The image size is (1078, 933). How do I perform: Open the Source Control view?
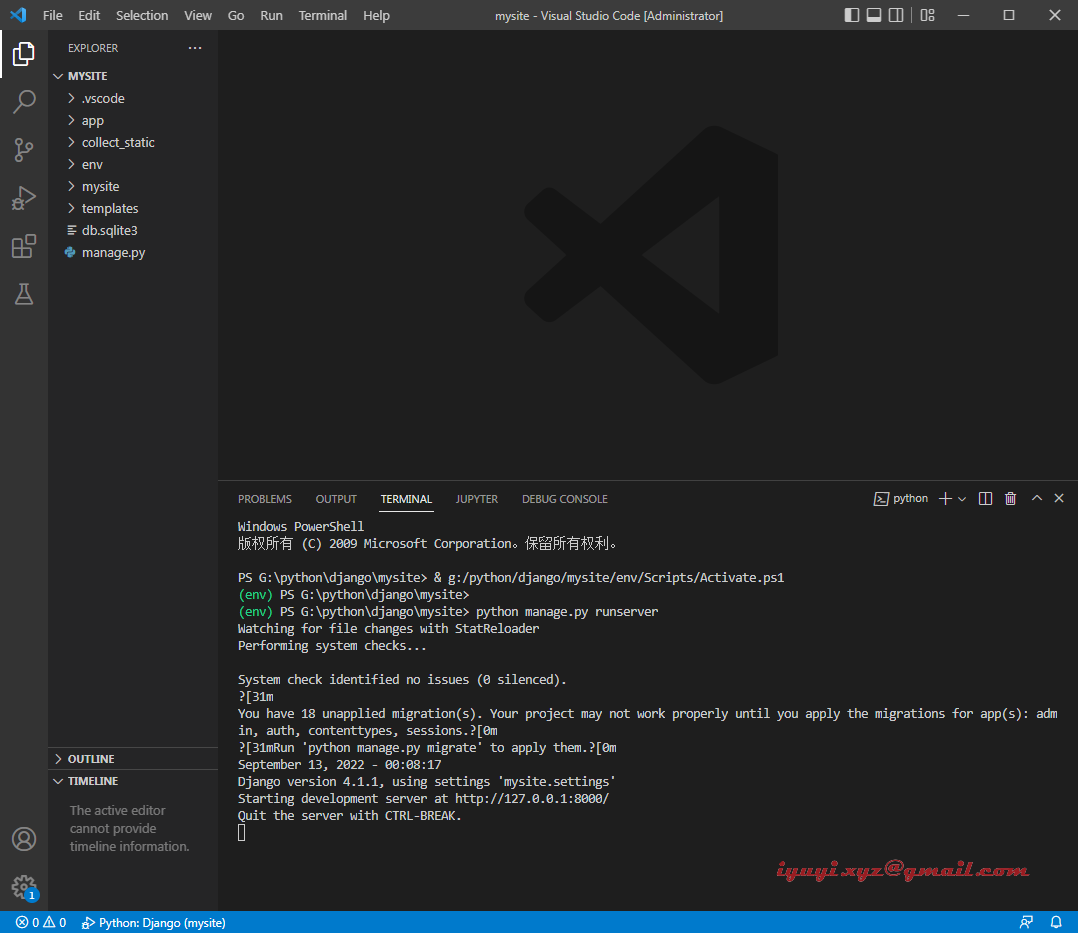[x=24, y=149]
